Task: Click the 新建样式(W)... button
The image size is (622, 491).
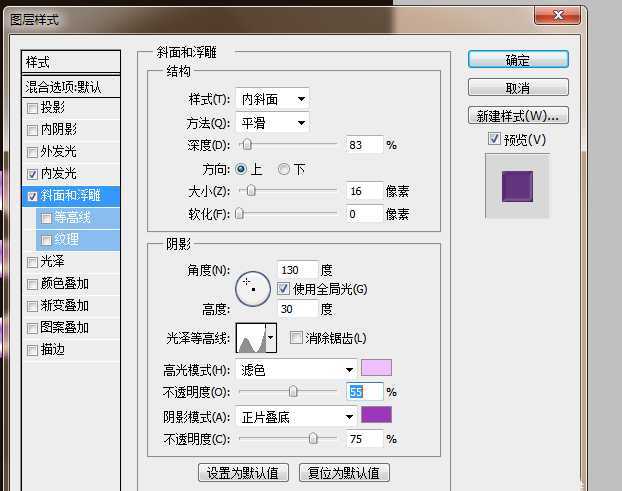Action: click(518, 115)
